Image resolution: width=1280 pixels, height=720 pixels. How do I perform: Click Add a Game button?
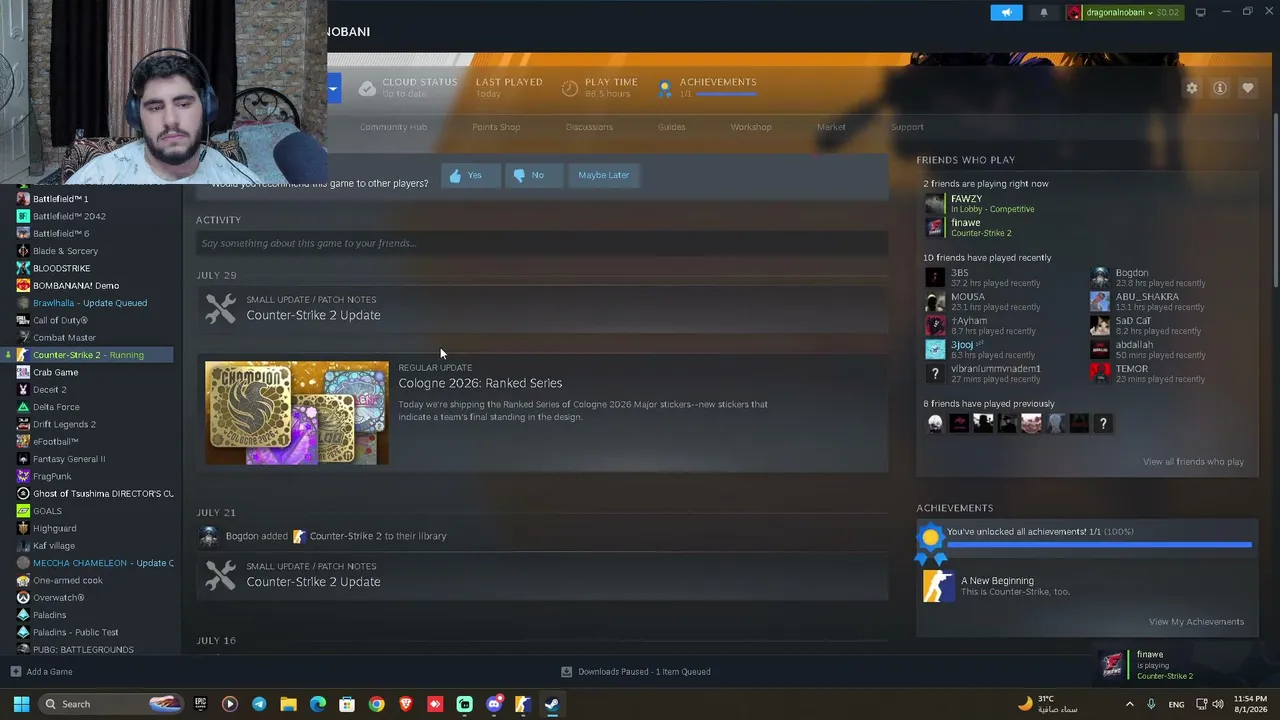click(41, 672)
